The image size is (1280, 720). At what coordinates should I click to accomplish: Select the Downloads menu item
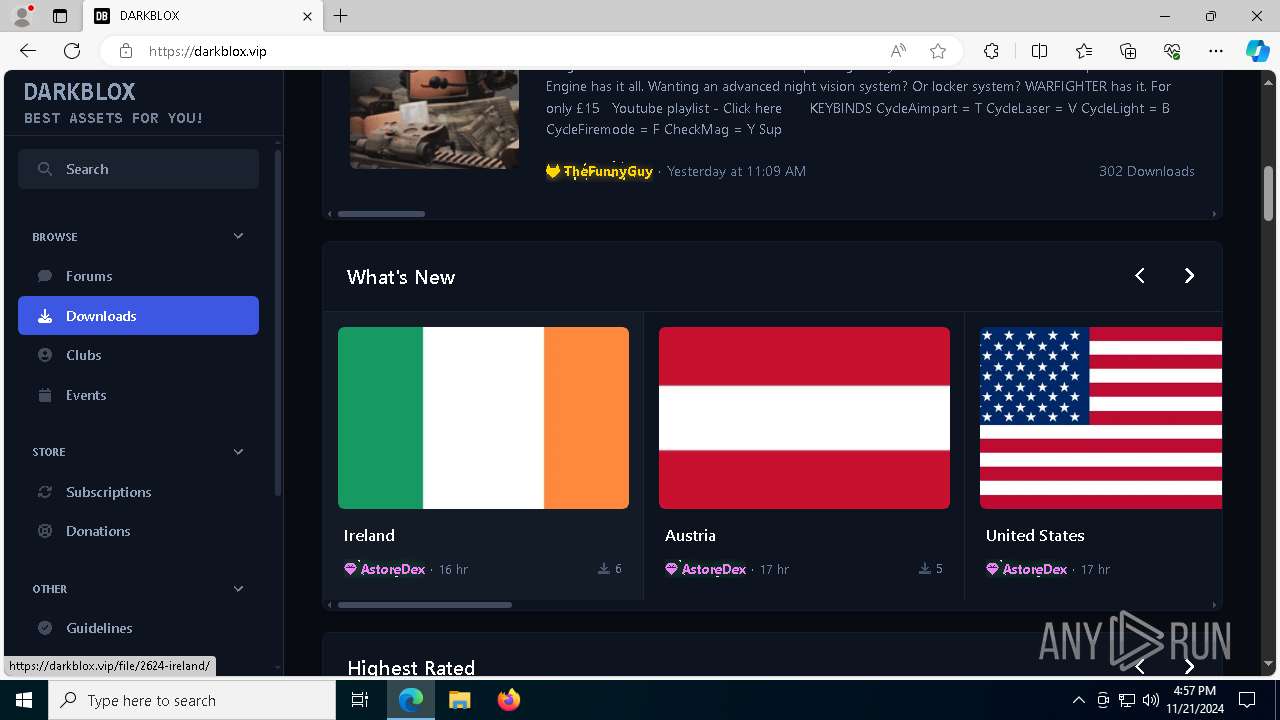click(x=138, y=316)
